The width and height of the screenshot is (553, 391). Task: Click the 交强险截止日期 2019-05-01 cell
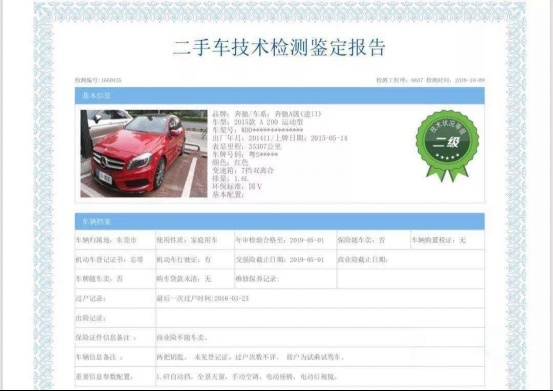[x=285, y=259]
